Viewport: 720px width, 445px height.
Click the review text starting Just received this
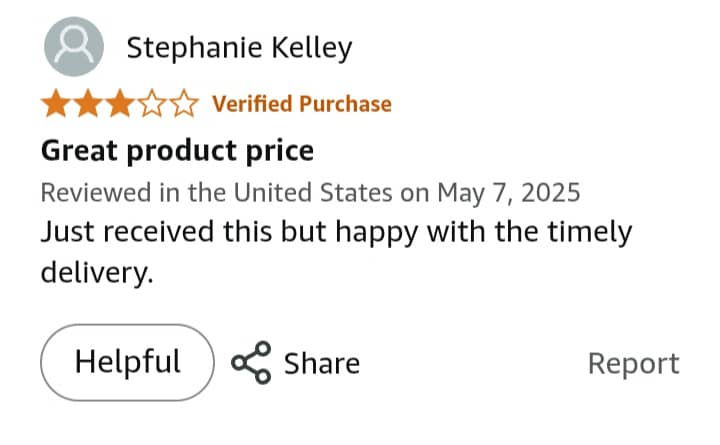[337, 252]
